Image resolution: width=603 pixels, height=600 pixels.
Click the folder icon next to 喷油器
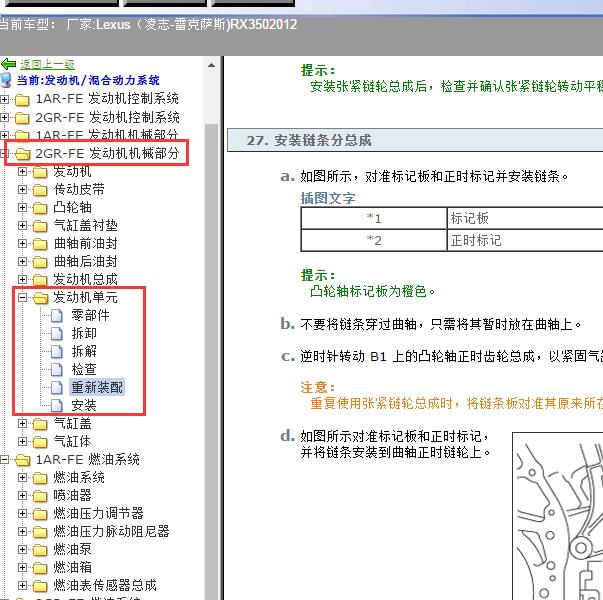40,496
